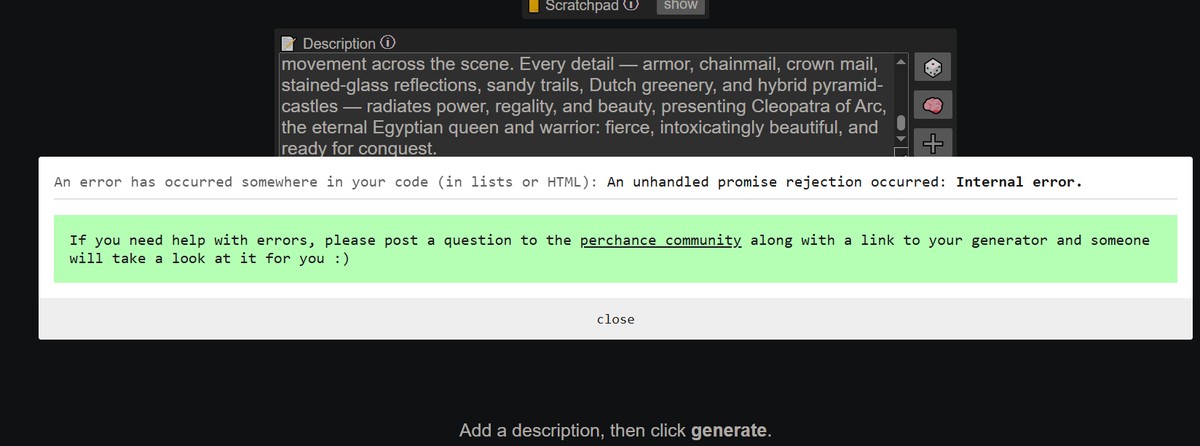The width and height of the screenshot is (1200, 446).
Task: Open the perchance community link
Action: pyautogui.click(x=660, y=240)
